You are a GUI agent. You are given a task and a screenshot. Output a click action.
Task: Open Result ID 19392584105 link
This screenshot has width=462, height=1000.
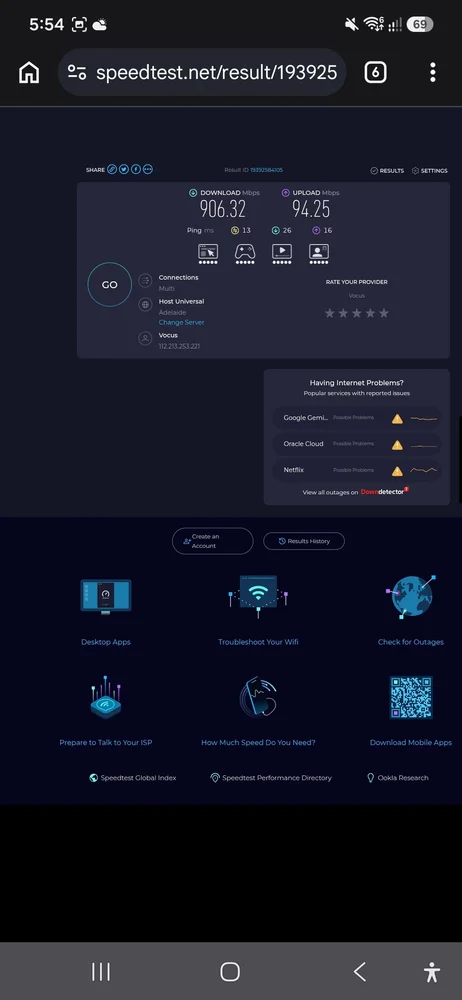click(267, 170)
